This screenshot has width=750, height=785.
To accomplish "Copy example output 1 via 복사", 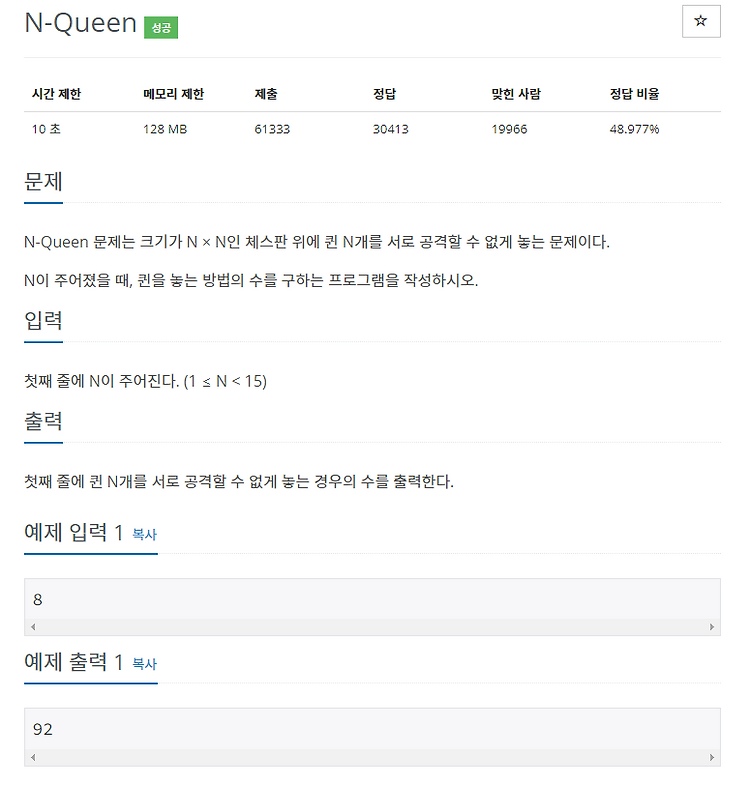I will point(145,663).
